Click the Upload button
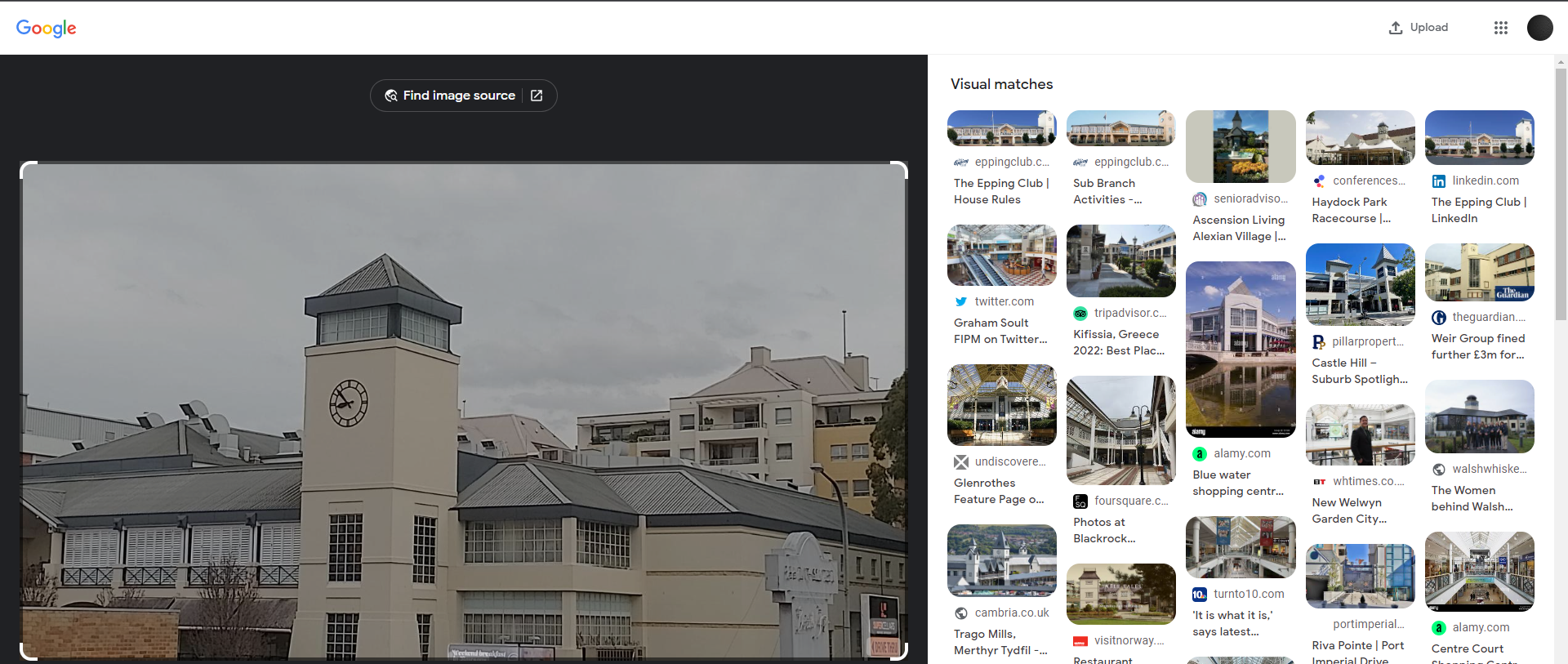This screenshot has height=664, width=1568. pos(1419,27)
